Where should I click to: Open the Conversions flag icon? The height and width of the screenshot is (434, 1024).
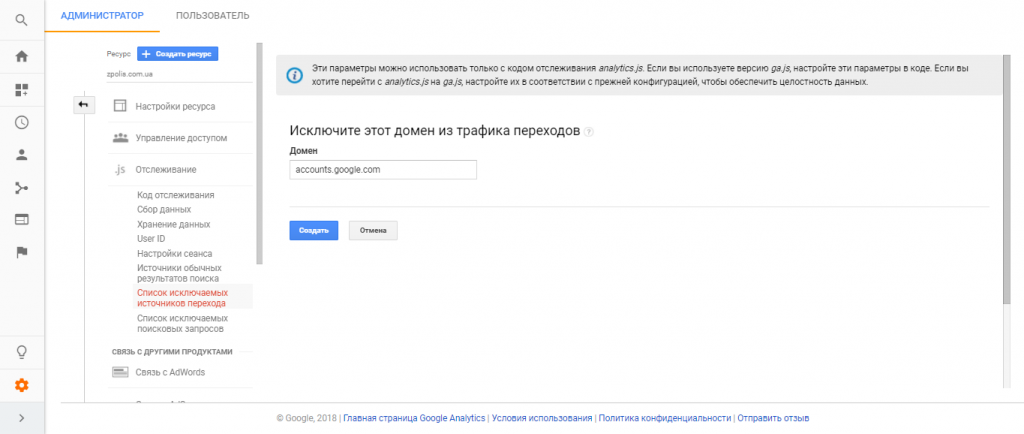(21, 252)
